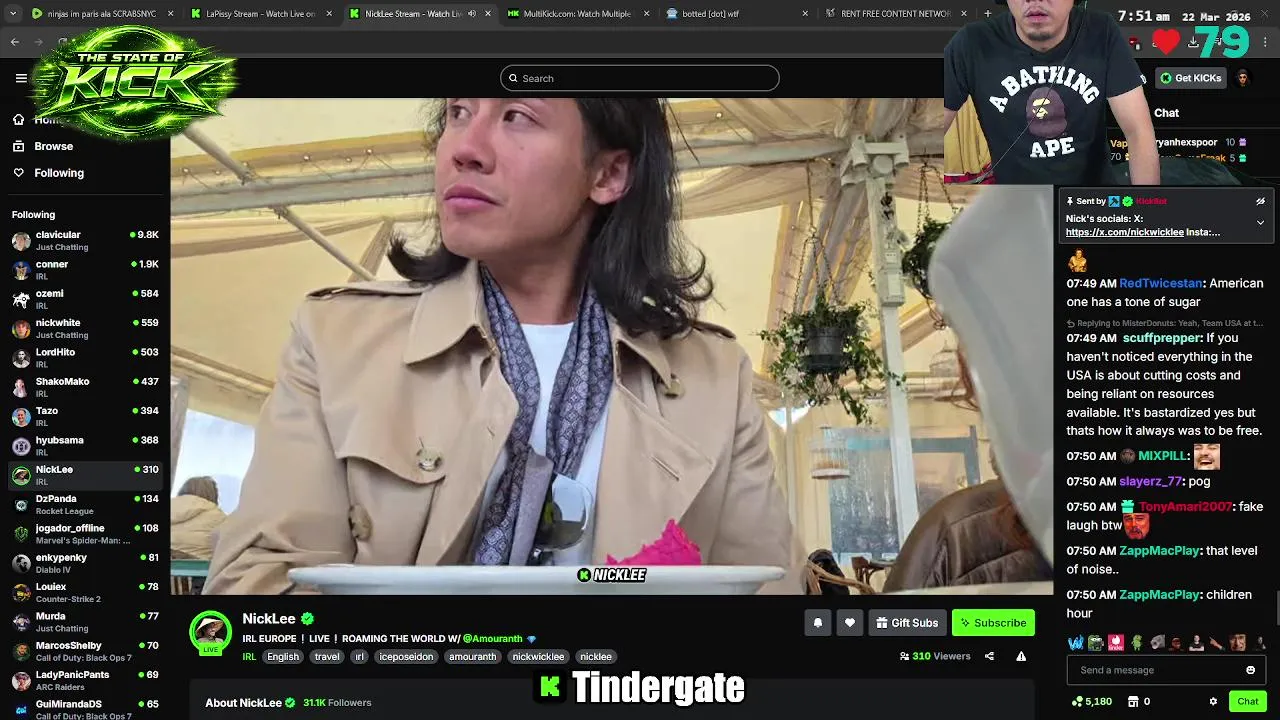The image size is (1280, 720).
Task: Click the Kick search field
Action: [640, 78]
